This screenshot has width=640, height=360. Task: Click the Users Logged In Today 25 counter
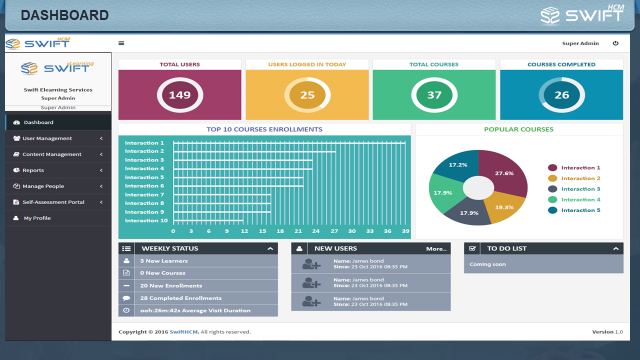point(307,95)
